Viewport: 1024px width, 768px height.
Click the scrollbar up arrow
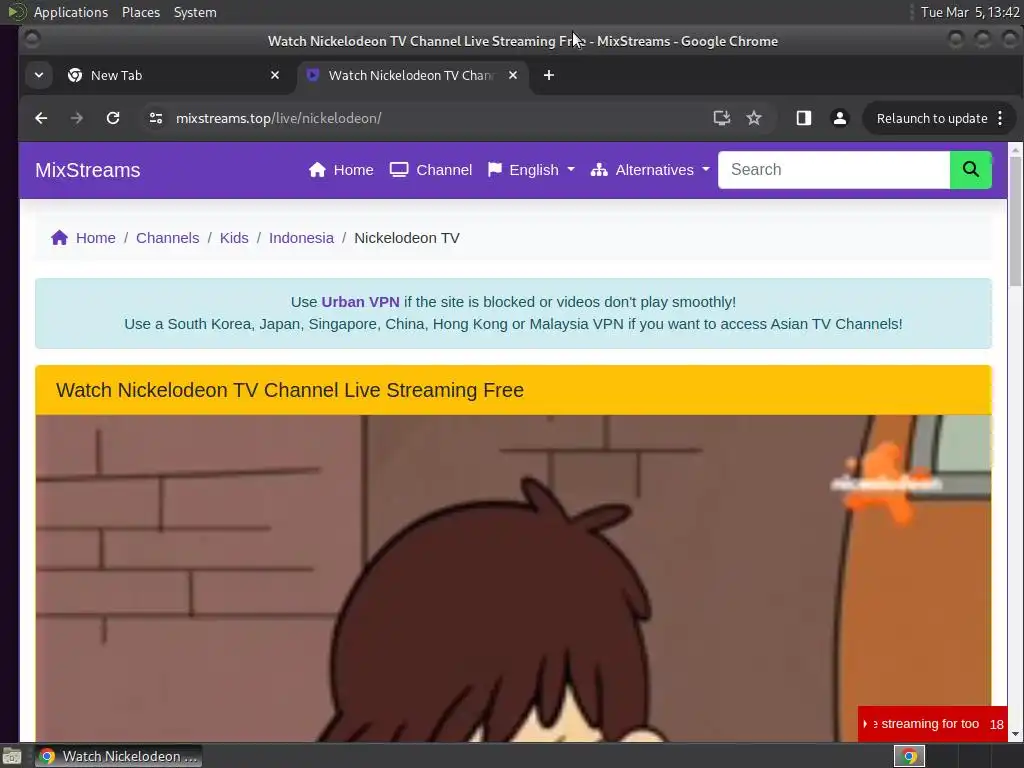click(x=1015, y=150)
